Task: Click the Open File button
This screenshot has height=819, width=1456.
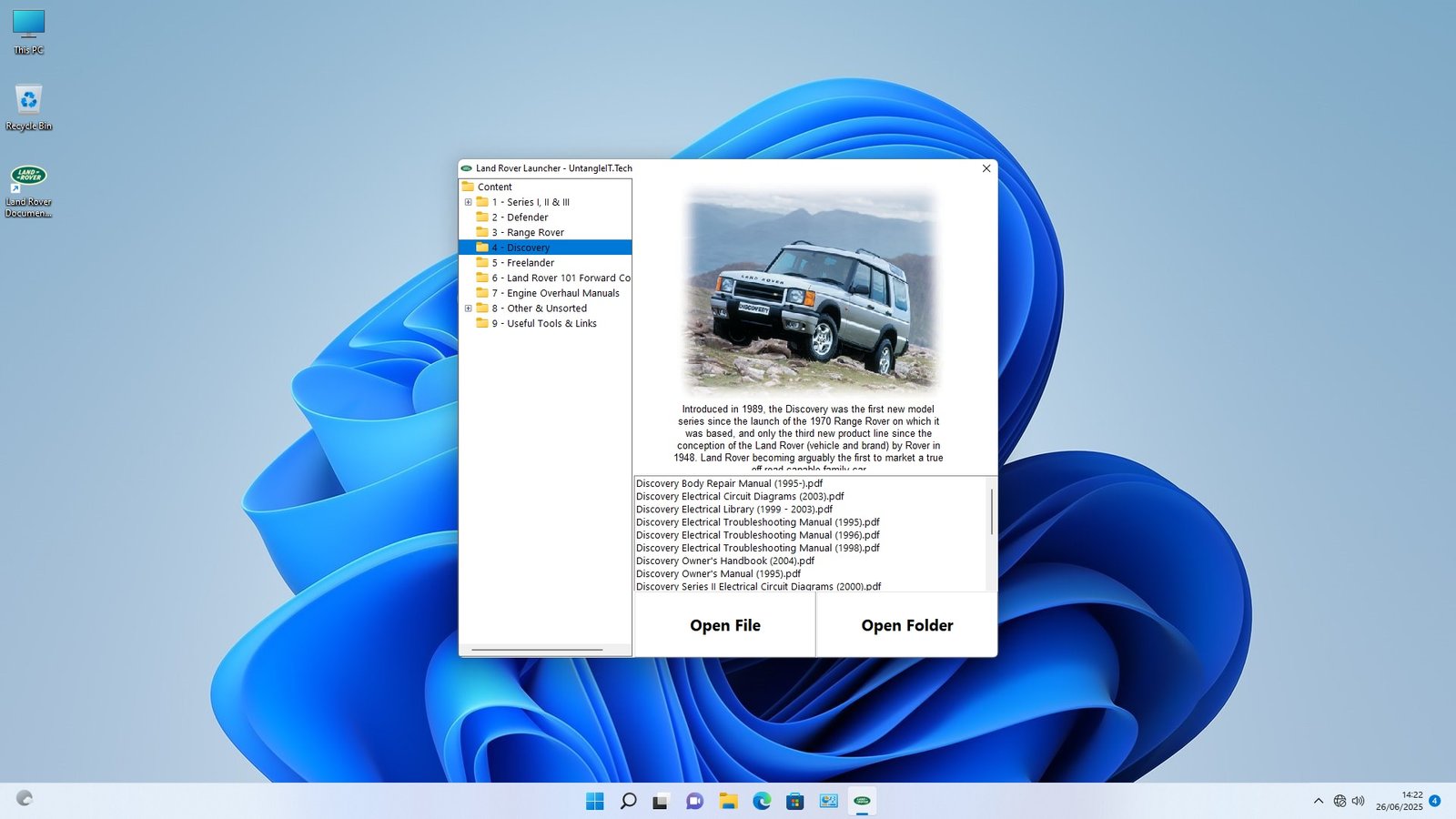Action: [724, 625]
